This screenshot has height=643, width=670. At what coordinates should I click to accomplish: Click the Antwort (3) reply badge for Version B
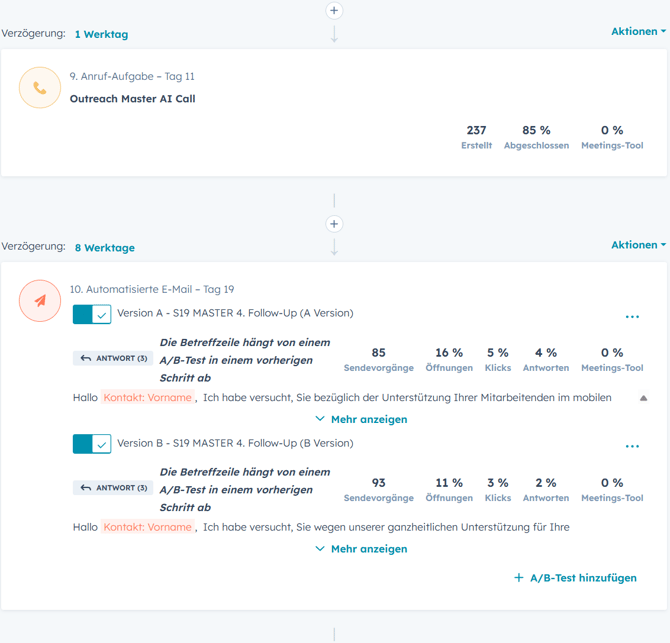coord(113,488)
